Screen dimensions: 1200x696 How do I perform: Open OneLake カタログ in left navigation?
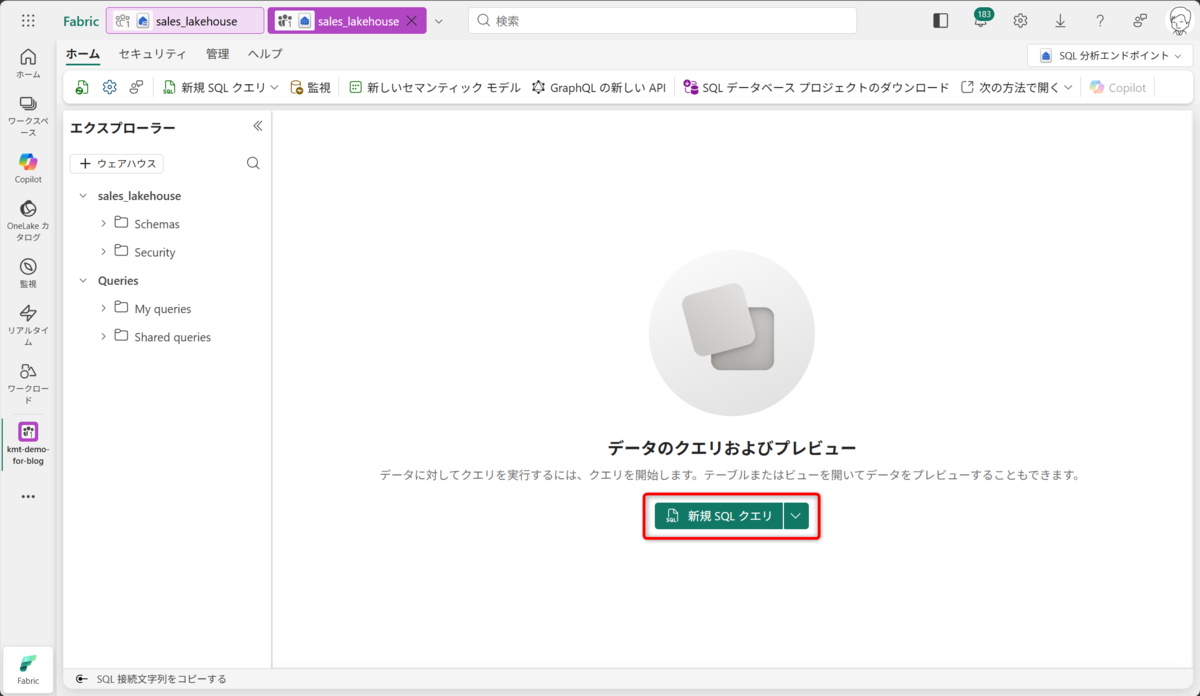point(28,220)
